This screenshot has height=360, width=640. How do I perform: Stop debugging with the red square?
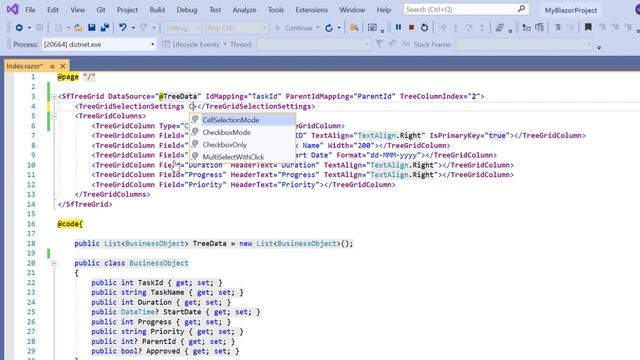[411, 27]
